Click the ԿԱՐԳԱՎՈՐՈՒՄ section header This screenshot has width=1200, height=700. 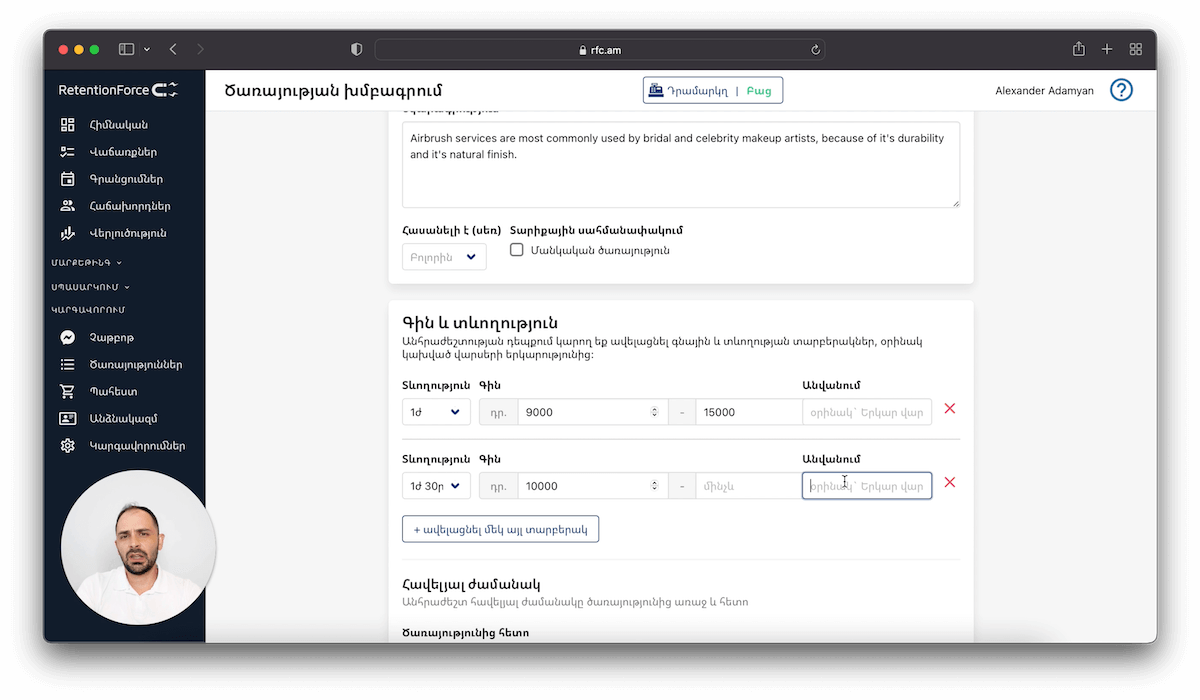pos(88,310)
